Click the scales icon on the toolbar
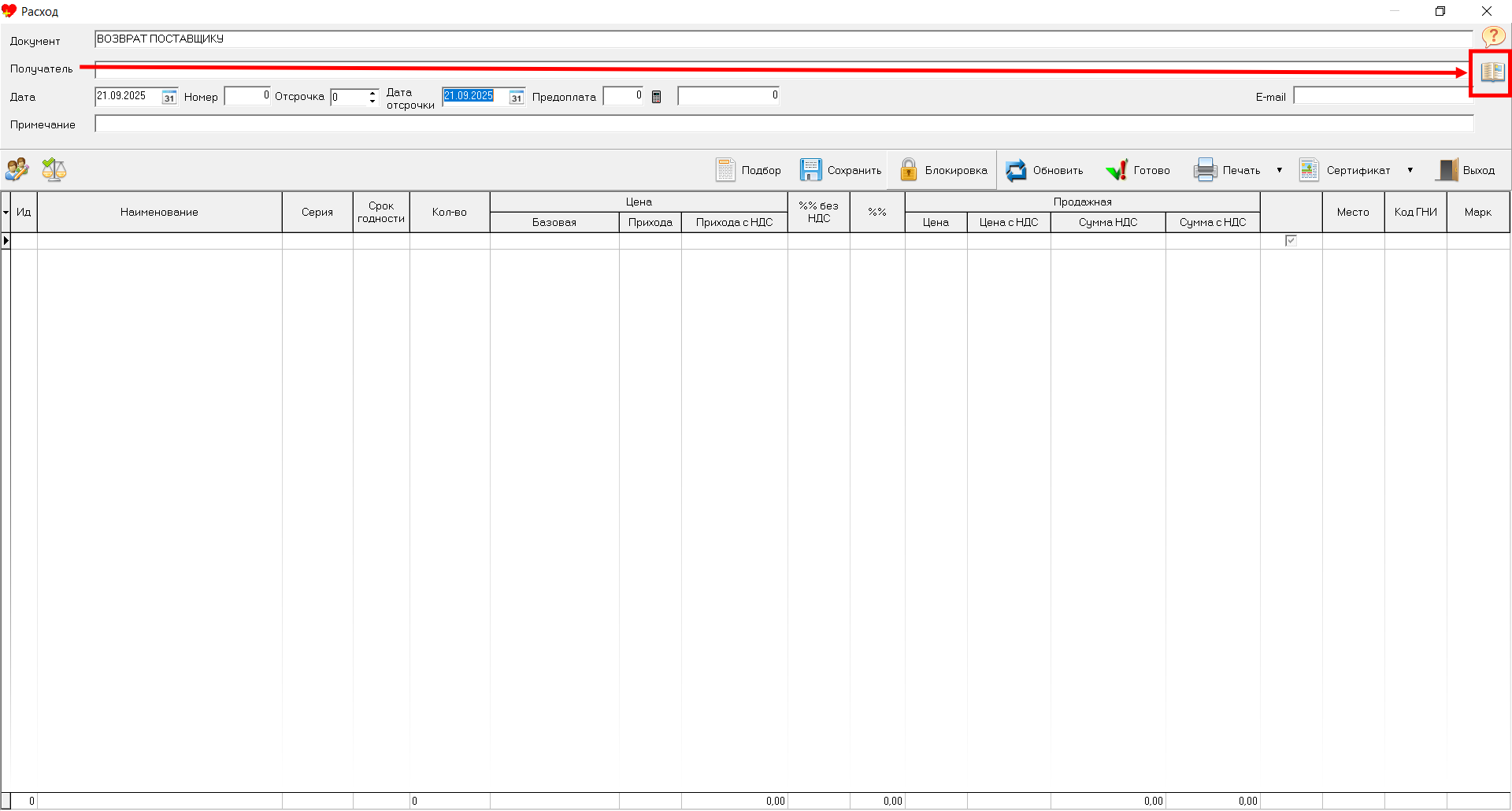Viewport: 1512px width, 811px height. point(54,169)
